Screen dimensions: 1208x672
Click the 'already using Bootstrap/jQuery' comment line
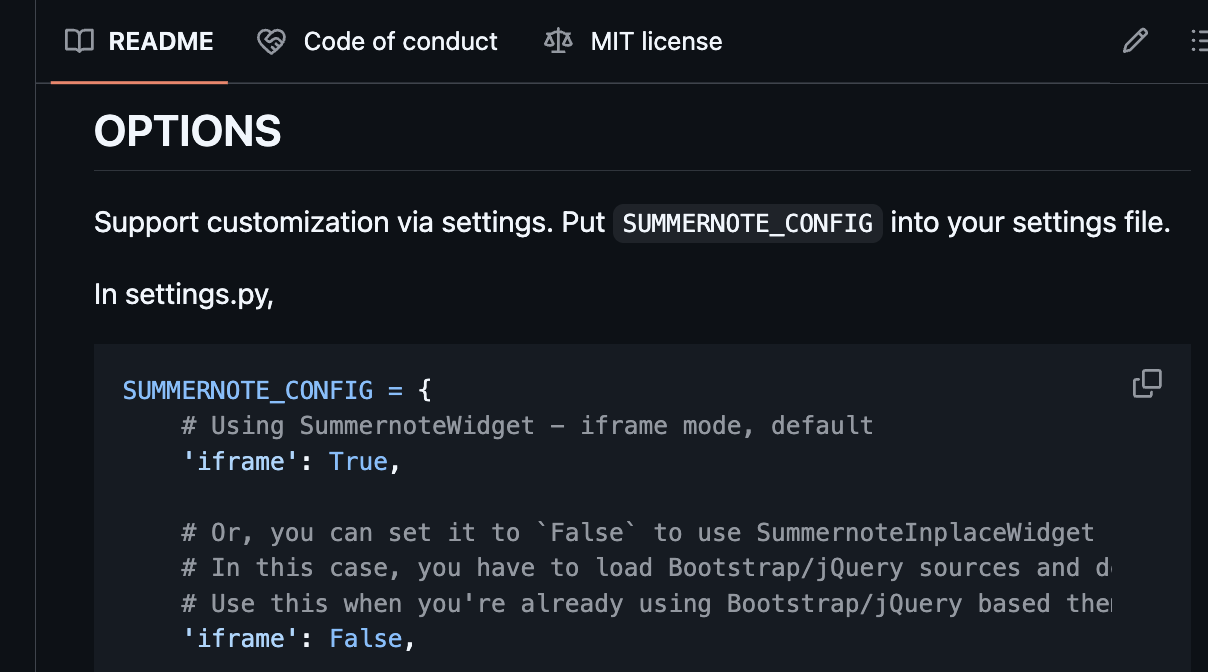(x=645, y=604)
